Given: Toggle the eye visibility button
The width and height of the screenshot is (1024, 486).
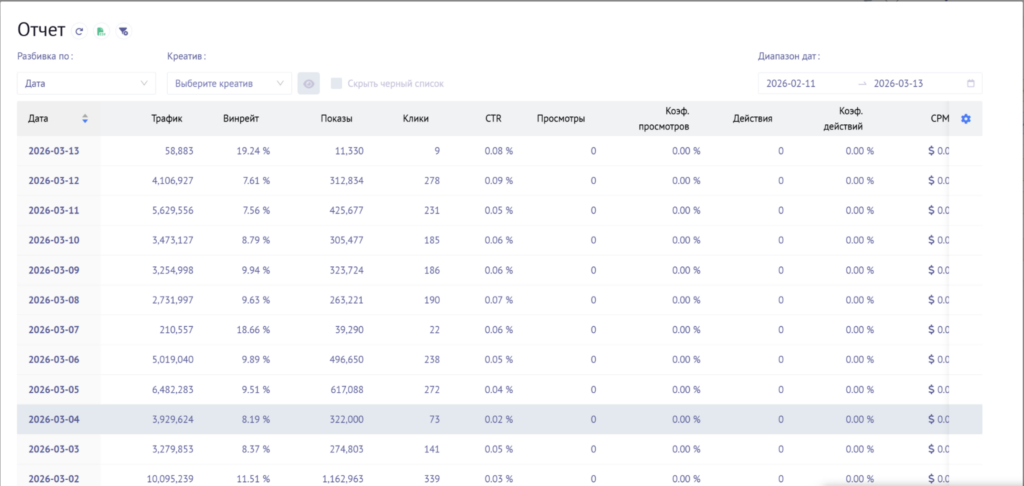Looking at the screenshot, I should pyautogui.click(x=309, y=83).
